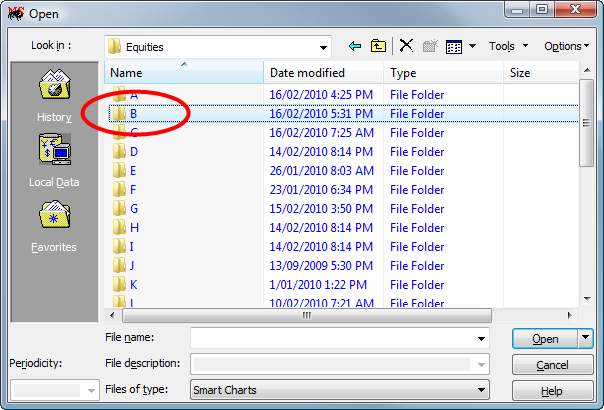
Task: Go up one folder level
Action: tap(378, 46)
